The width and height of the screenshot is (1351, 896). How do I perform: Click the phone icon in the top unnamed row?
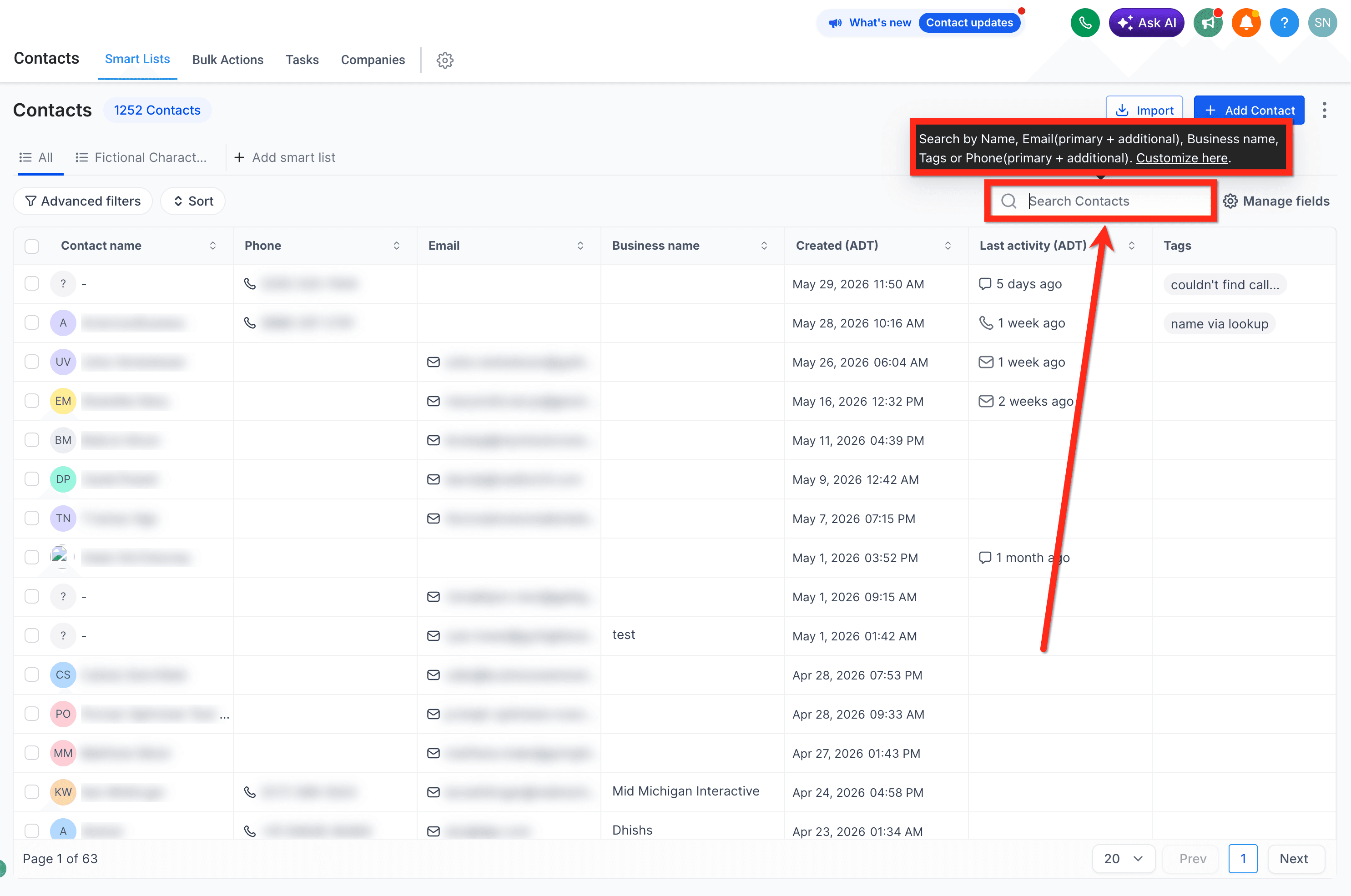[250, 283]
